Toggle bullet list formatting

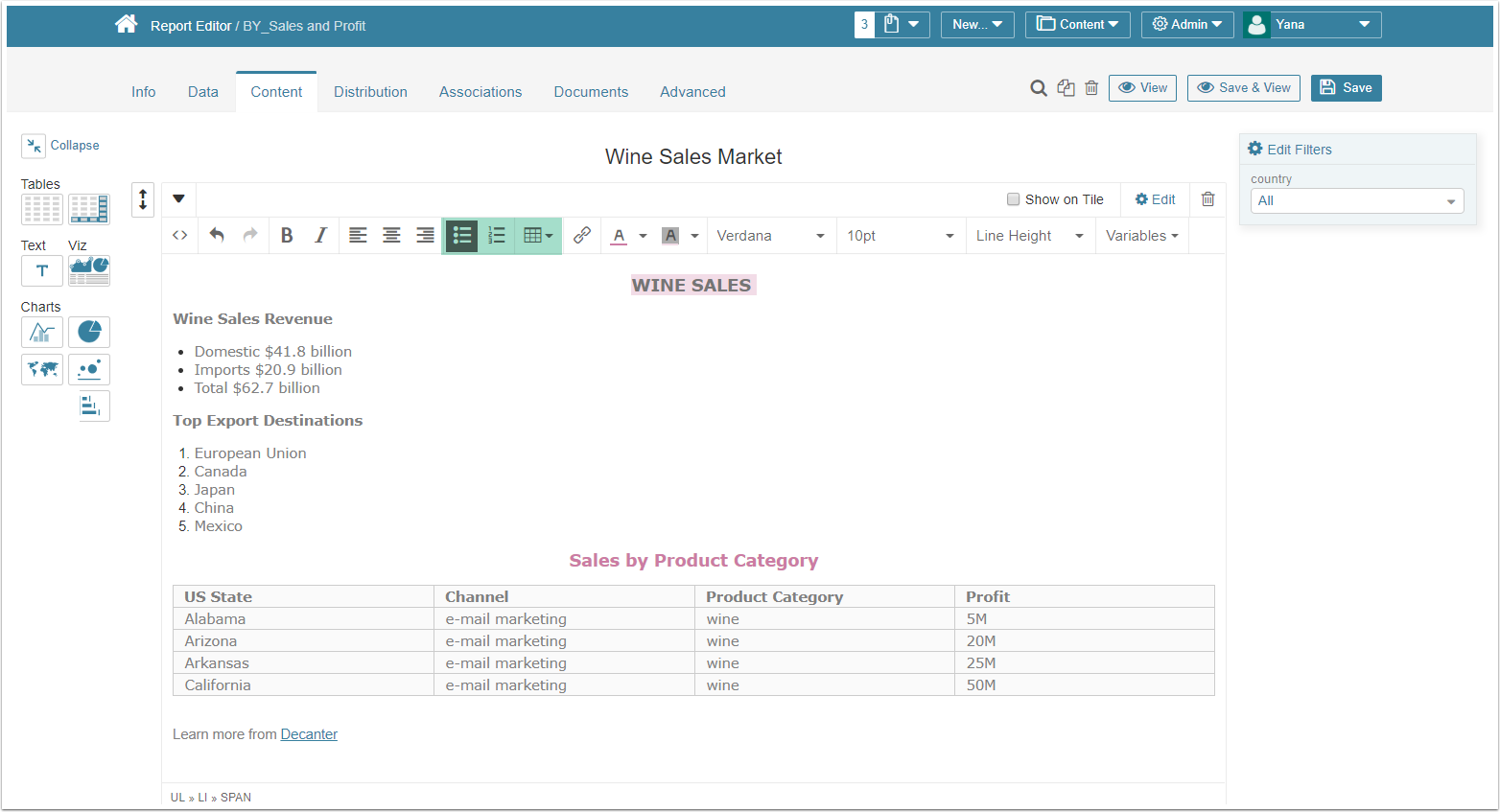[x=462, y=236]
